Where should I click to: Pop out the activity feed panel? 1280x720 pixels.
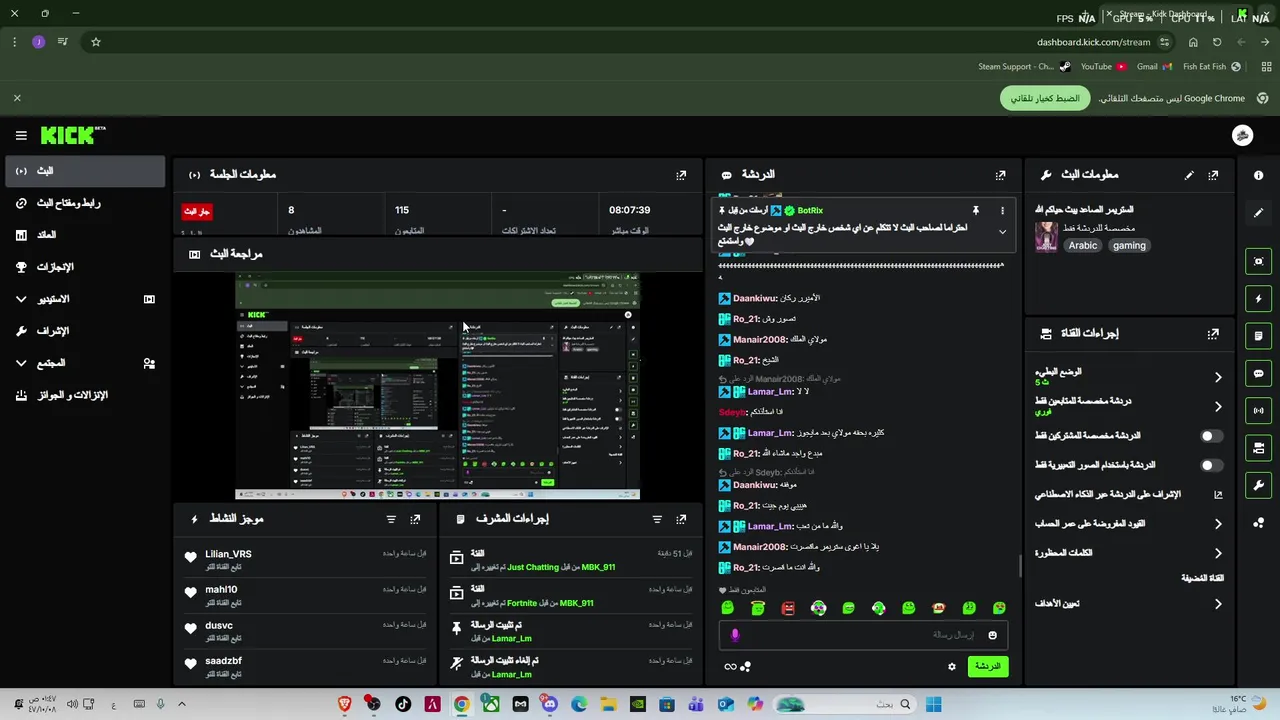pyautogui.click(x=415, y=519)
